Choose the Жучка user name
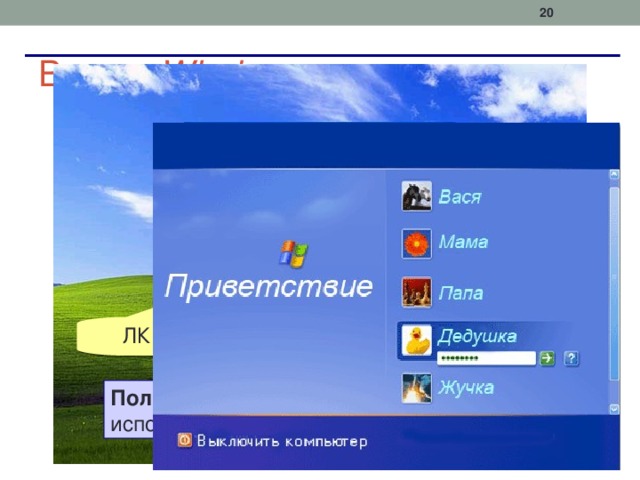The width and height of the screenshot is (640, 480). click(466, 387)
